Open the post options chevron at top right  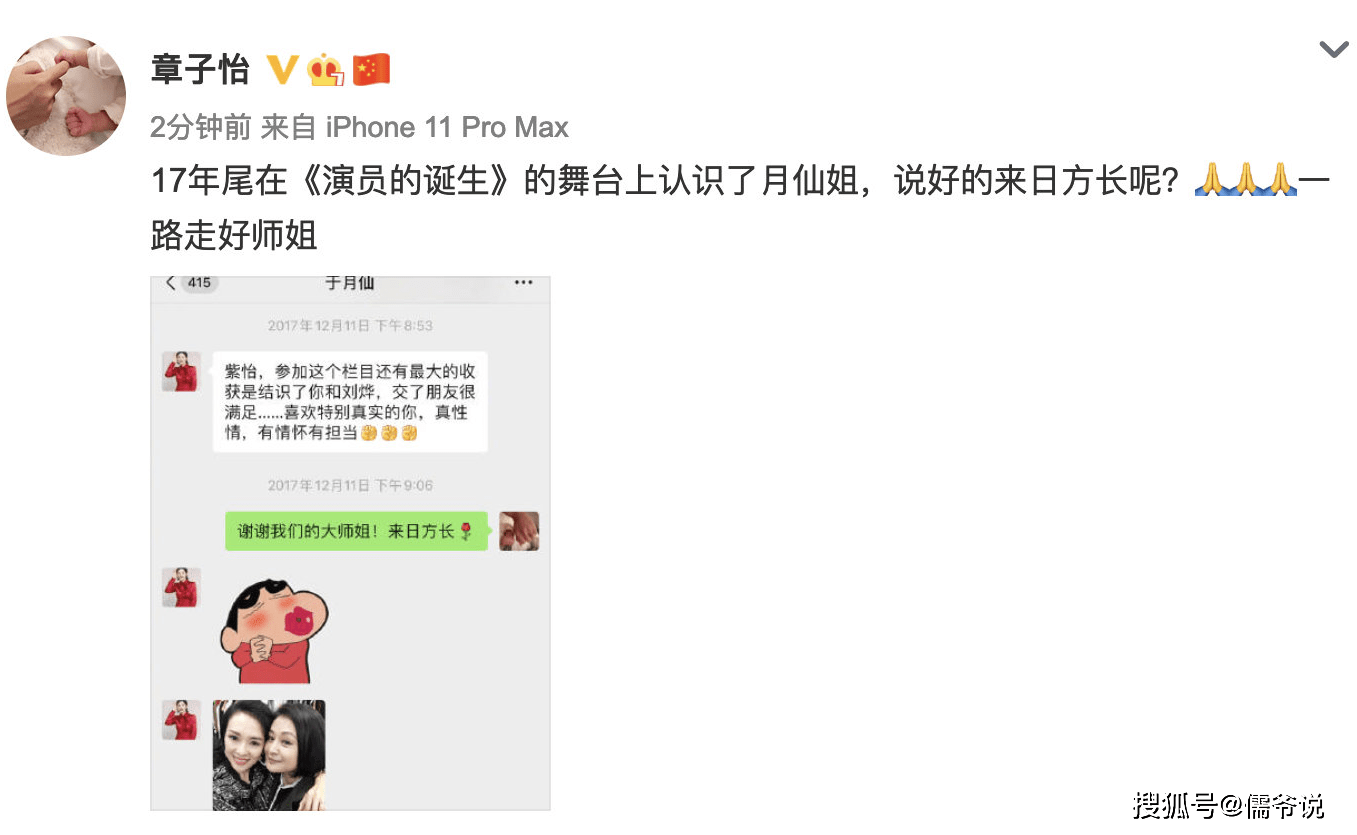tap(1334, 49)
